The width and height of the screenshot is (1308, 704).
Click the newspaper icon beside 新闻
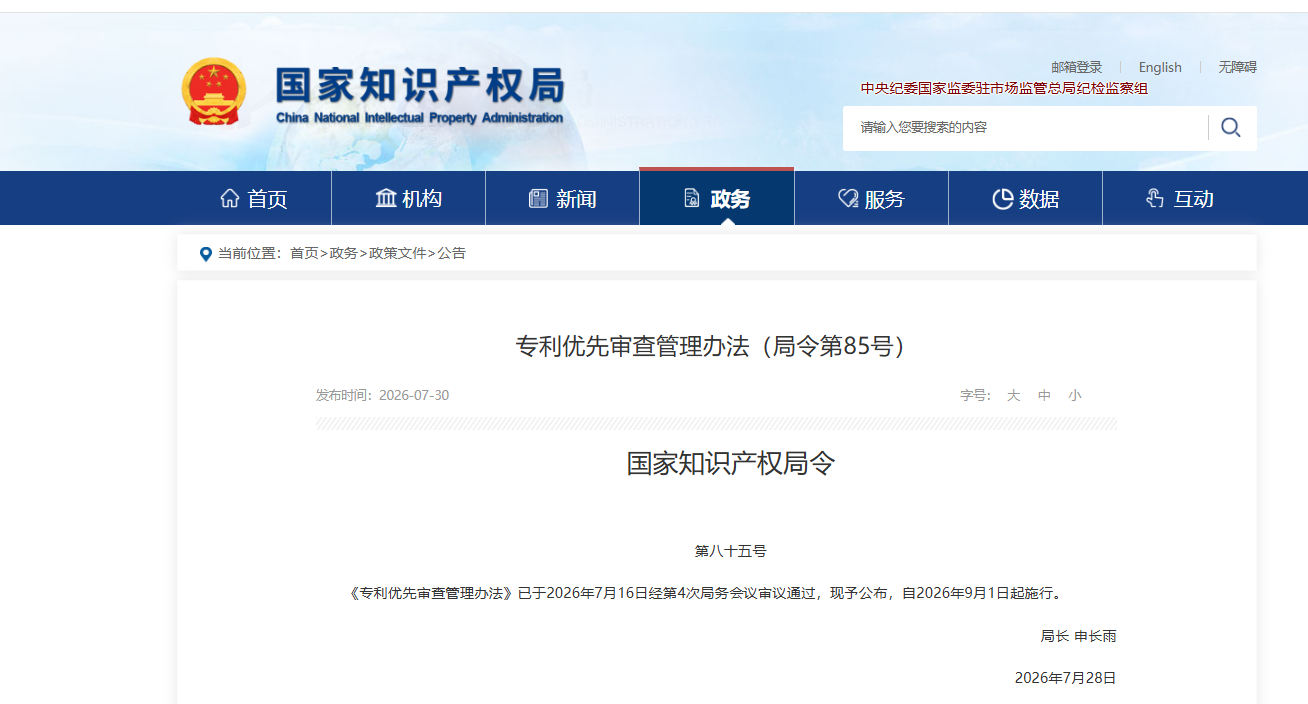coord(538,198)
